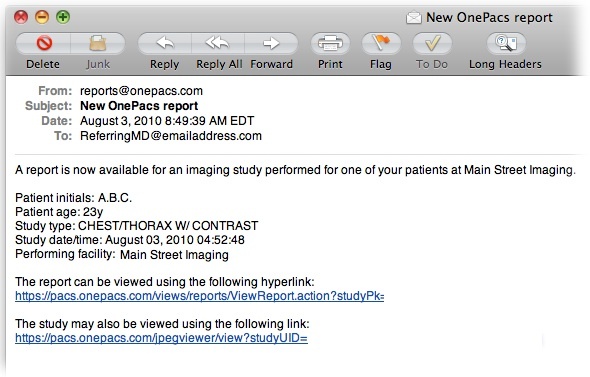590x377 pixels.
Task: Forward this OnePacs report email
Action: [271, 43]
